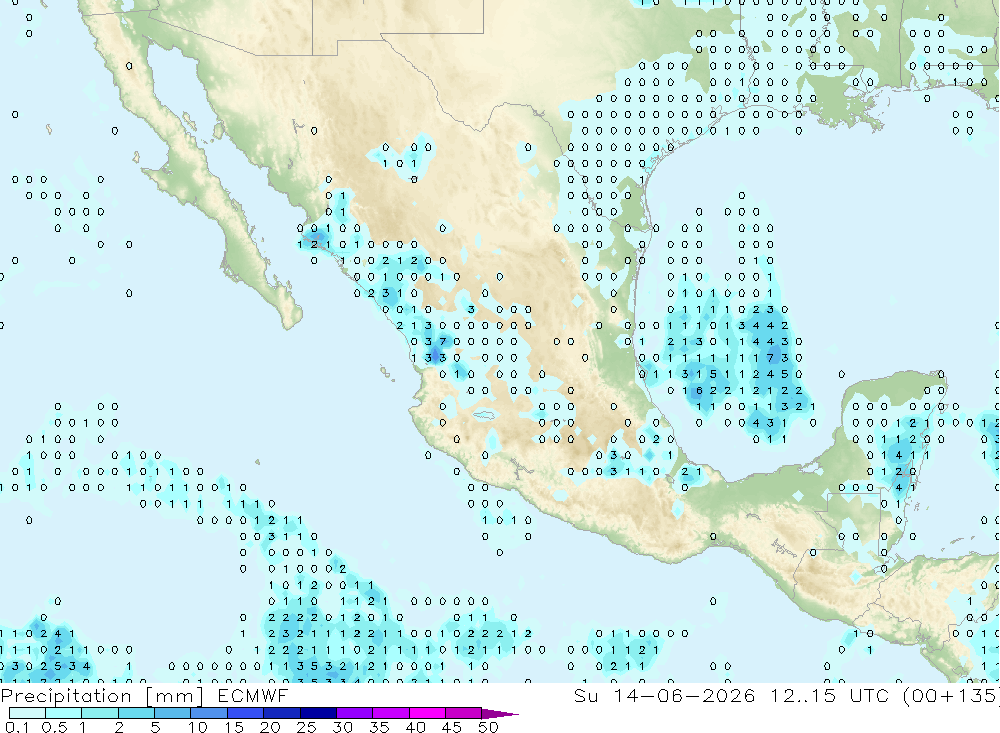Select the 15–20 mm legend color swatch
Image resolution: width=1000 pixels, height=733 pixels.
[x=246, y=713]
